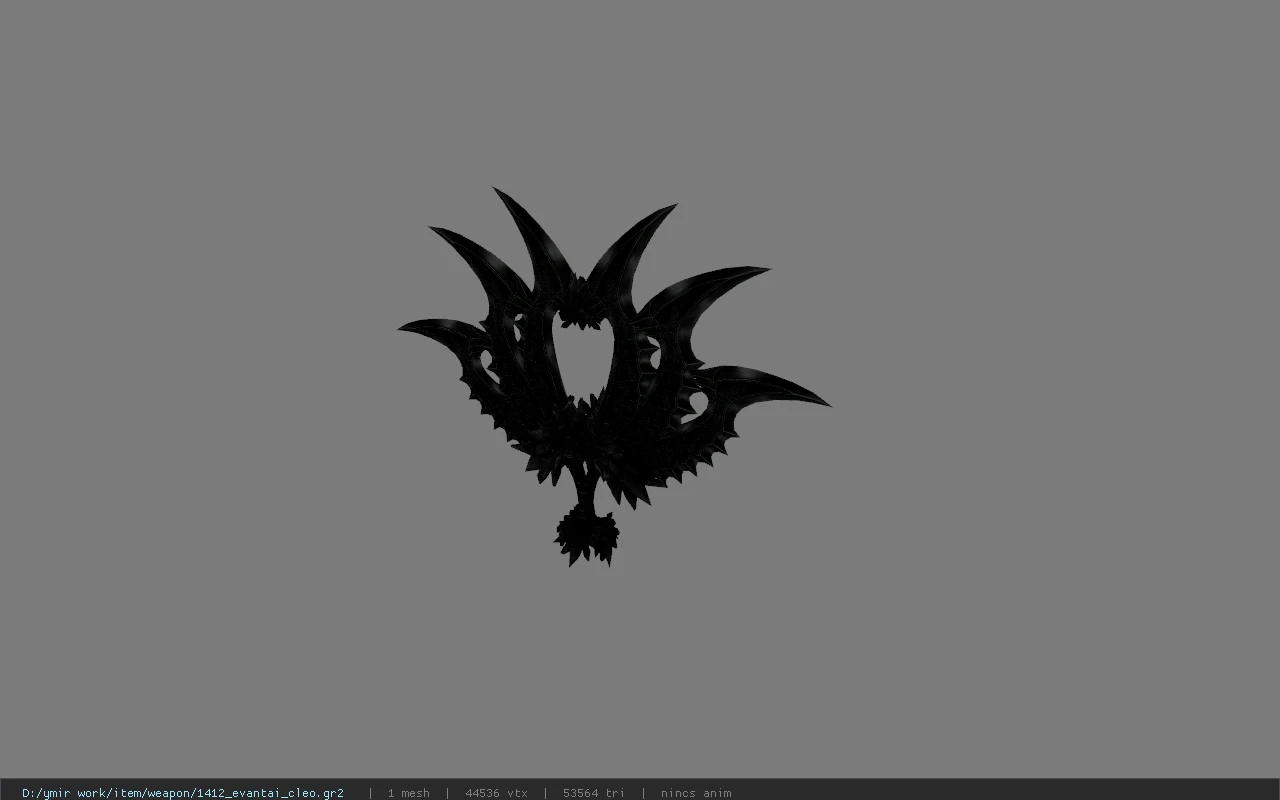Click the file path 1412_evantai_cleo.gr2 in status bar
This screenshot has width=1280, height=800.
pos(183,793)
